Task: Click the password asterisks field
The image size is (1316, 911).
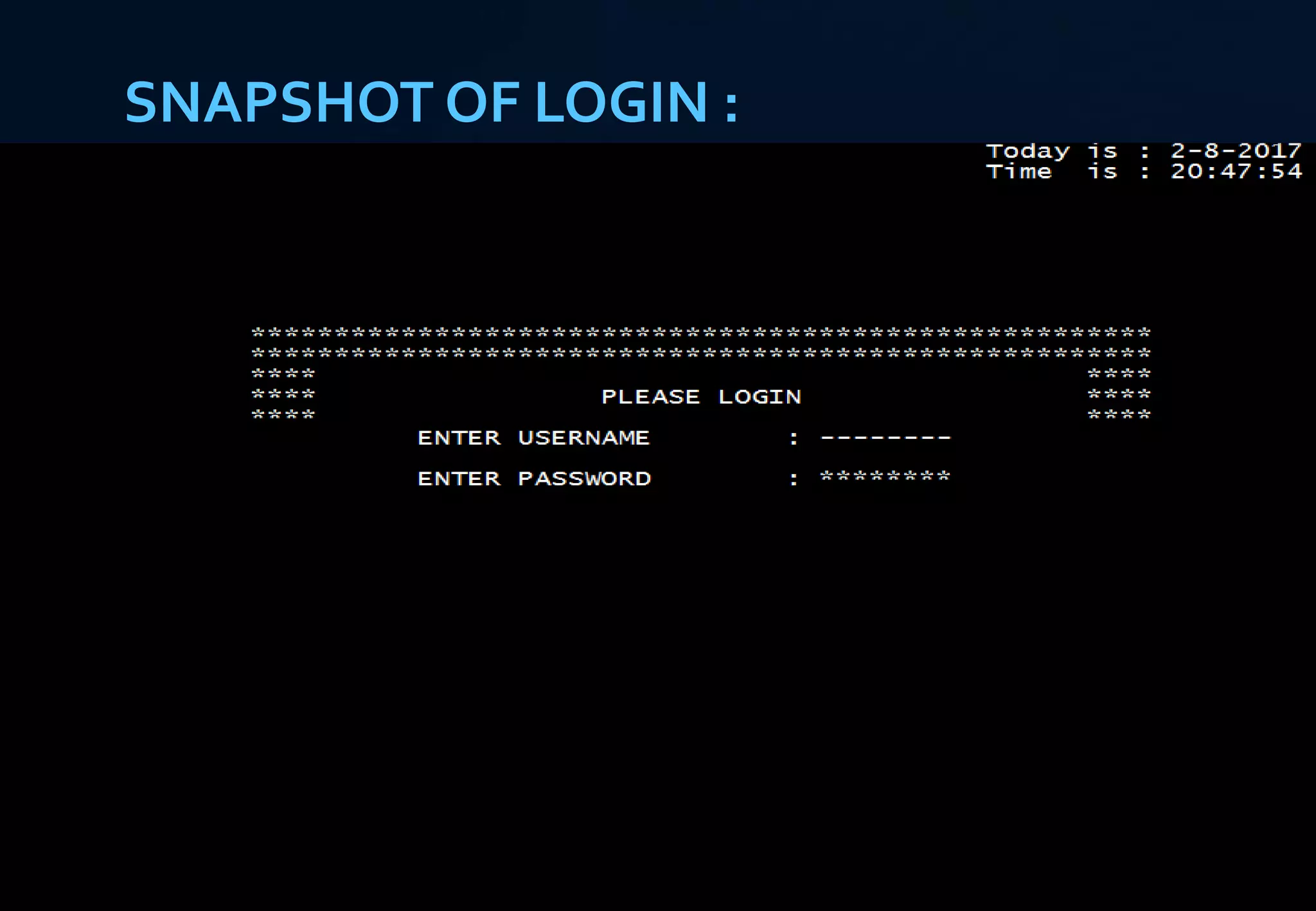Action: [x=885, y=477]
